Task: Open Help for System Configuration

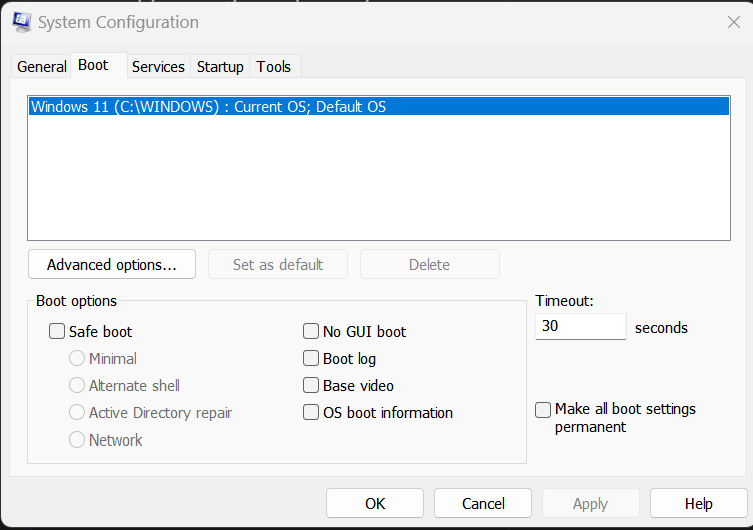Action: (698, 504)
